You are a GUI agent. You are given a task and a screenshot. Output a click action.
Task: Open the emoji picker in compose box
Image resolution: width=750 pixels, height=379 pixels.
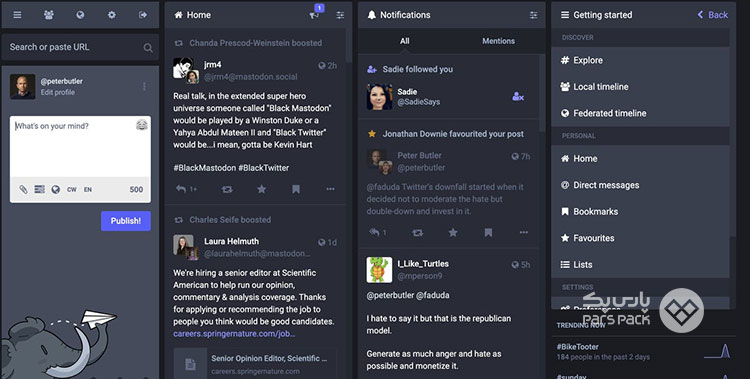coord(142,125)
